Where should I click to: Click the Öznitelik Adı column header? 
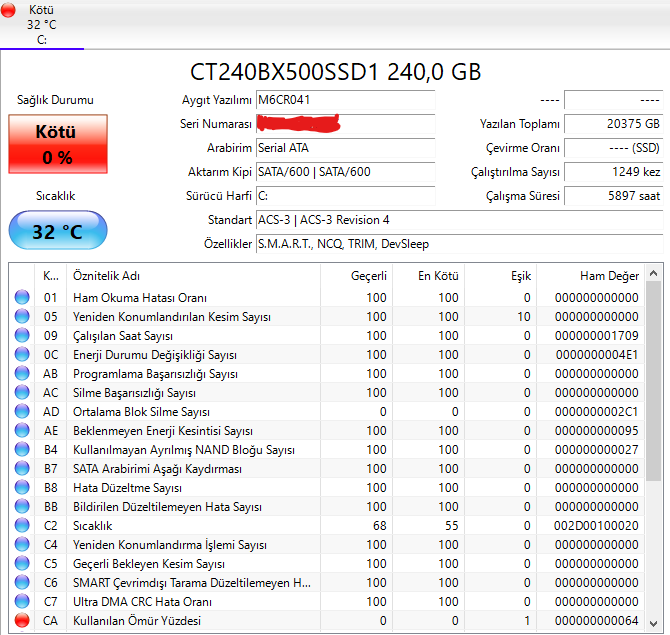(193, 276)
